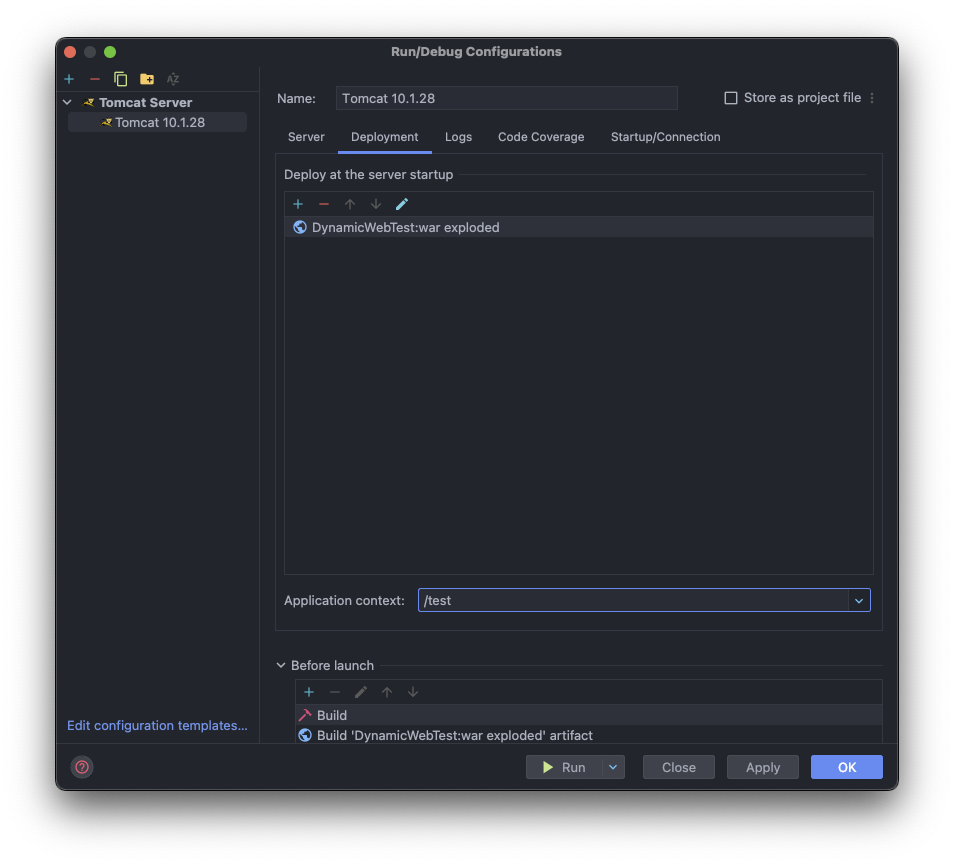Edit the deployment artifact with the pencil
The image size is (954, 864).
pyautogui.click(x=402, y=204)
